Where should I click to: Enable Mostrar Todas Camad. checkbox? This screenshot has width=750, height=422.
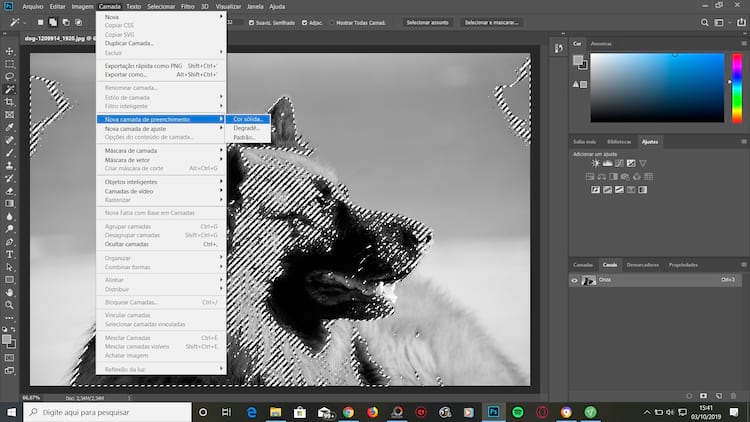(332, 22)
